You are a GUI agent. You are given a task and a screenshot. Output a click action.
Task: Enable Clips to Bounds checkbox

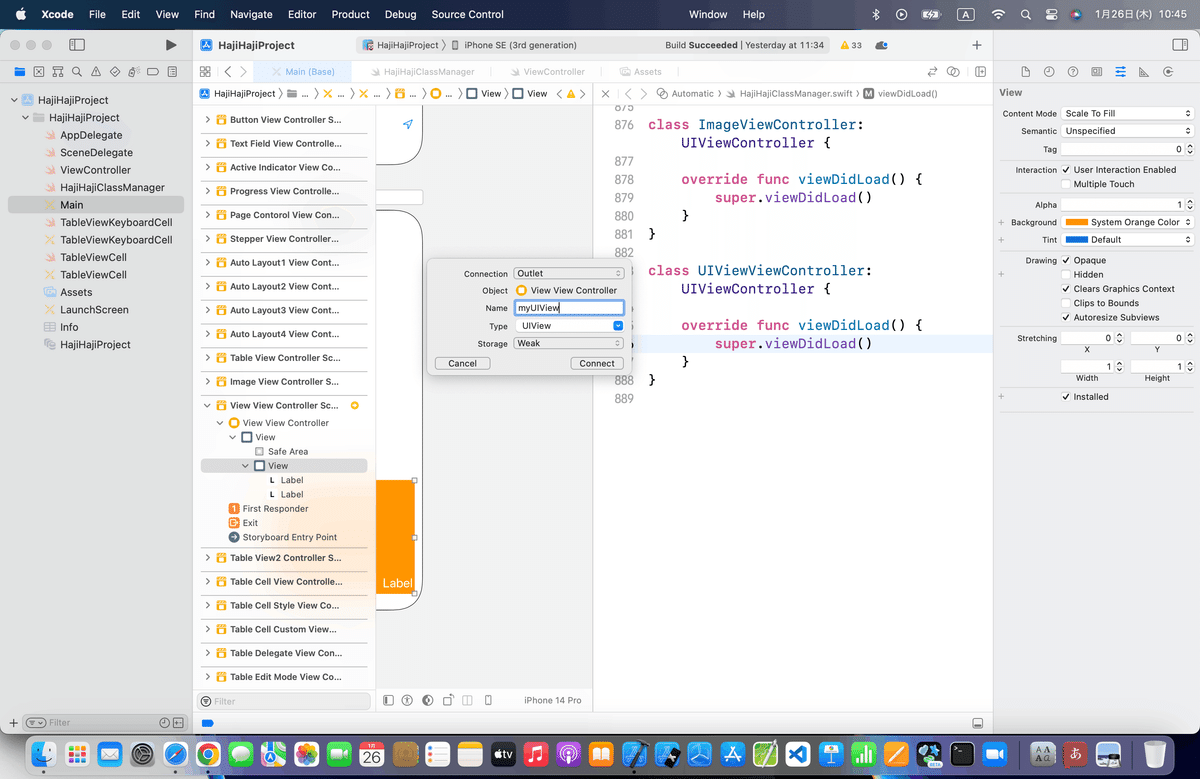click(x=1066, y=303)
